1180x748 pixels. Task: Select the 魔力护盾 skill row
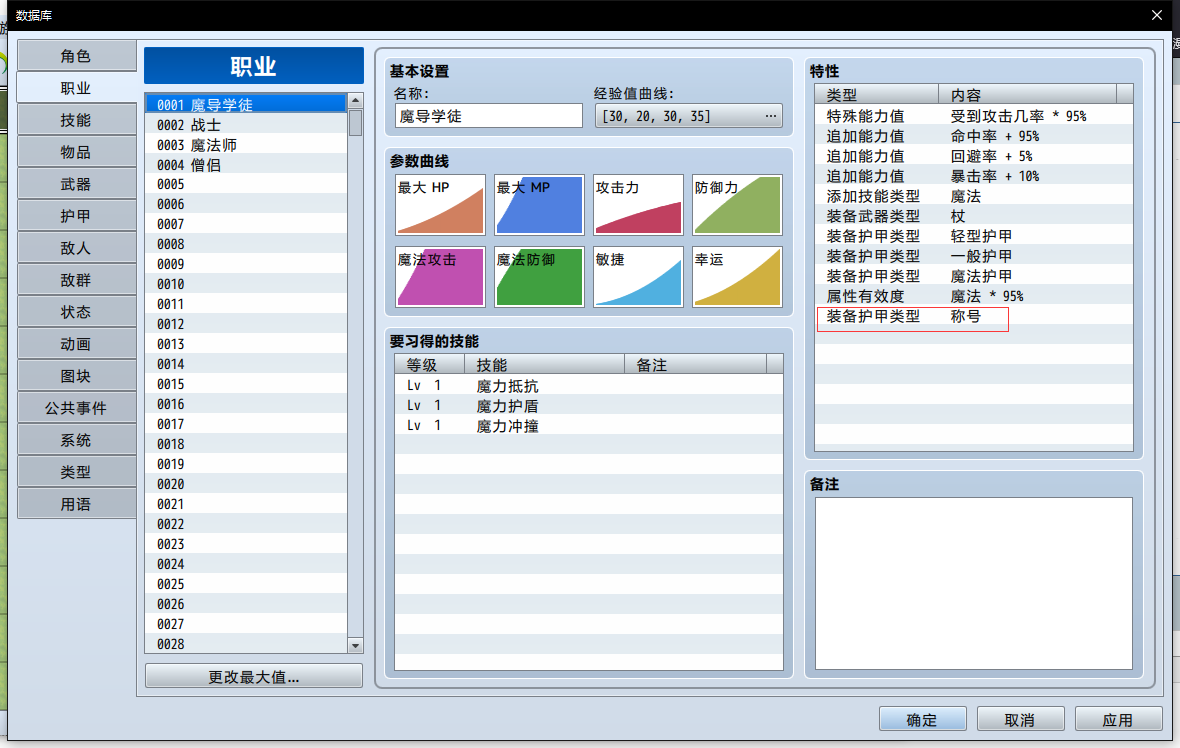coord(588,406)
